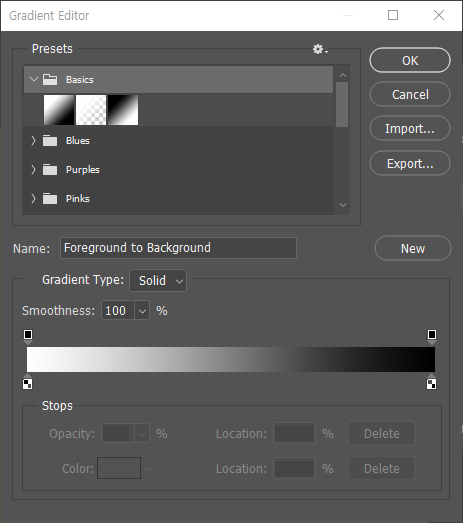The image size is (463, 523).
Task: Select the Blues folder label
Action: pos(78,140)
